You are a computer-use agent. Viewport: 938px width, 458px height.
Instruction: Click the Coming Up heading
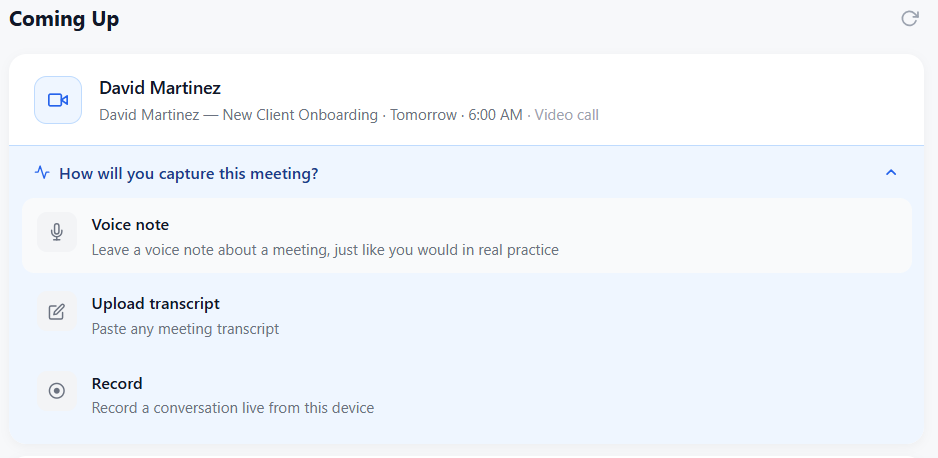[64, 19]
